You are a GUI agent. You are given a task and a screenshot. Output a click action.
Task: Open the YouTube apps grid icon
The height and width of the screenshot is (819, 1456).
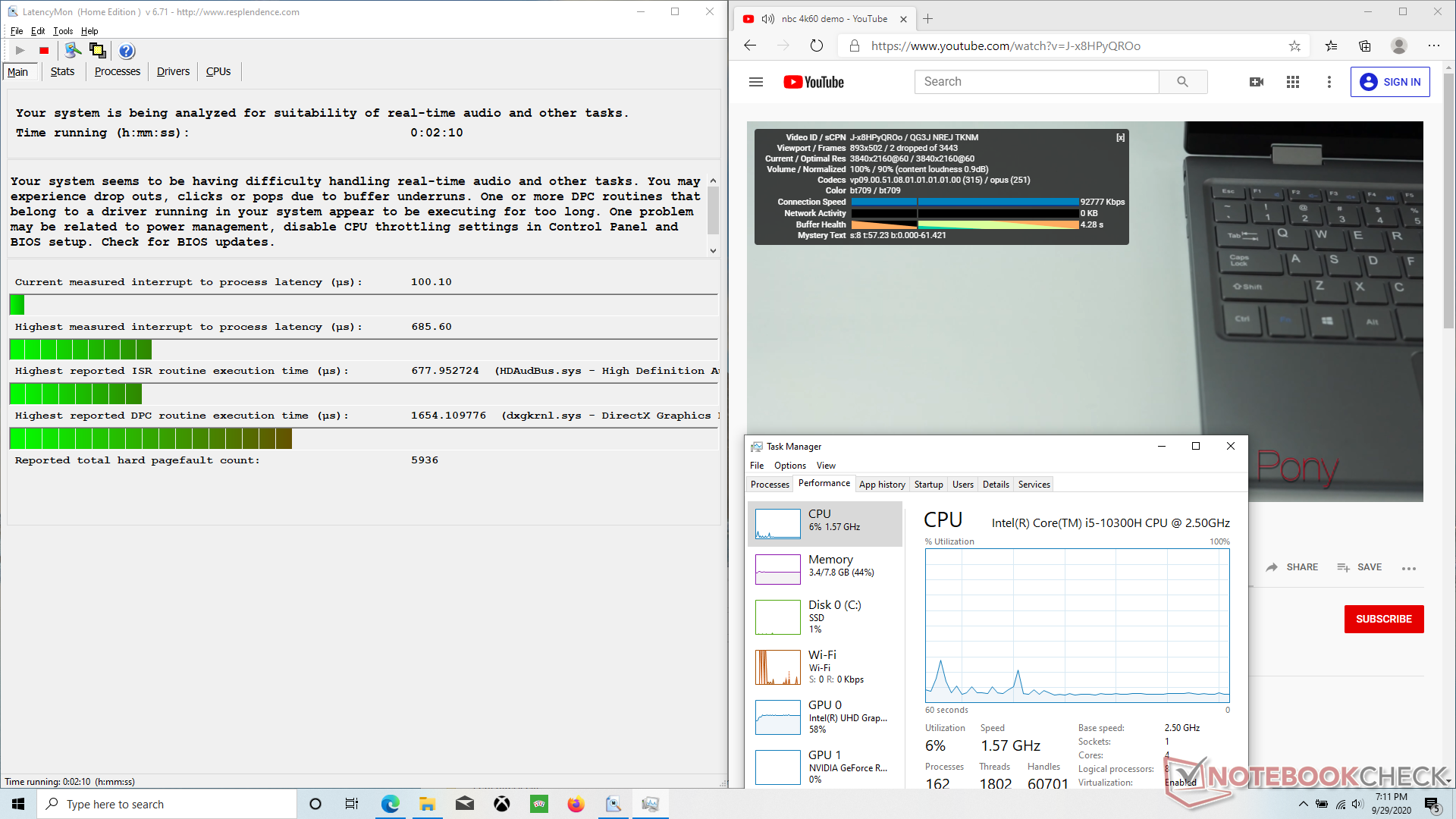click(1293, 82)
